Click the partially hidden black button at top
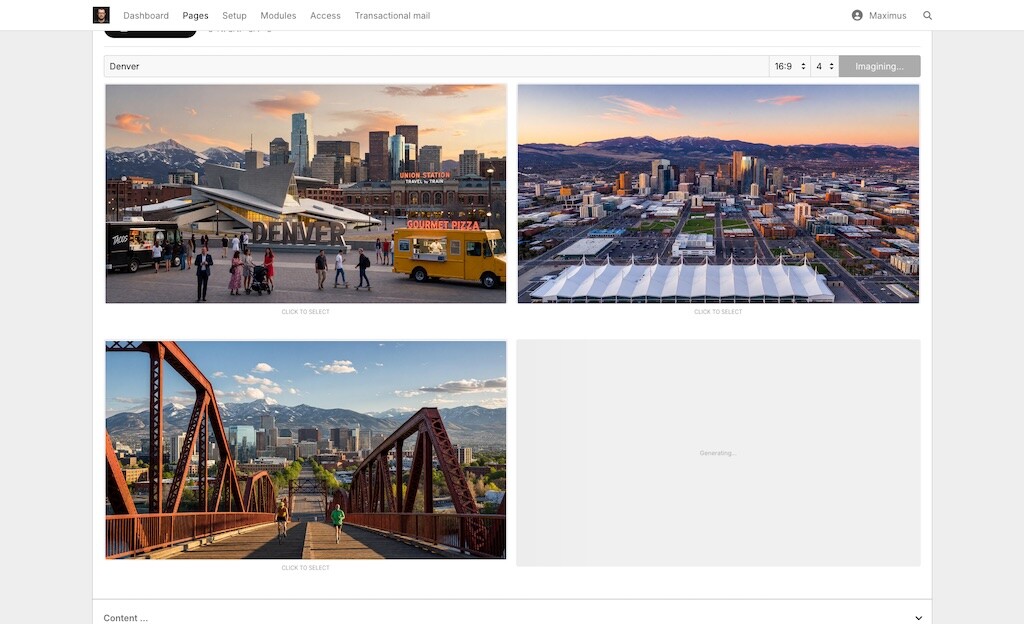This screenshot has height=624, width=1024. pyautogui.click(x=150, y=34)
